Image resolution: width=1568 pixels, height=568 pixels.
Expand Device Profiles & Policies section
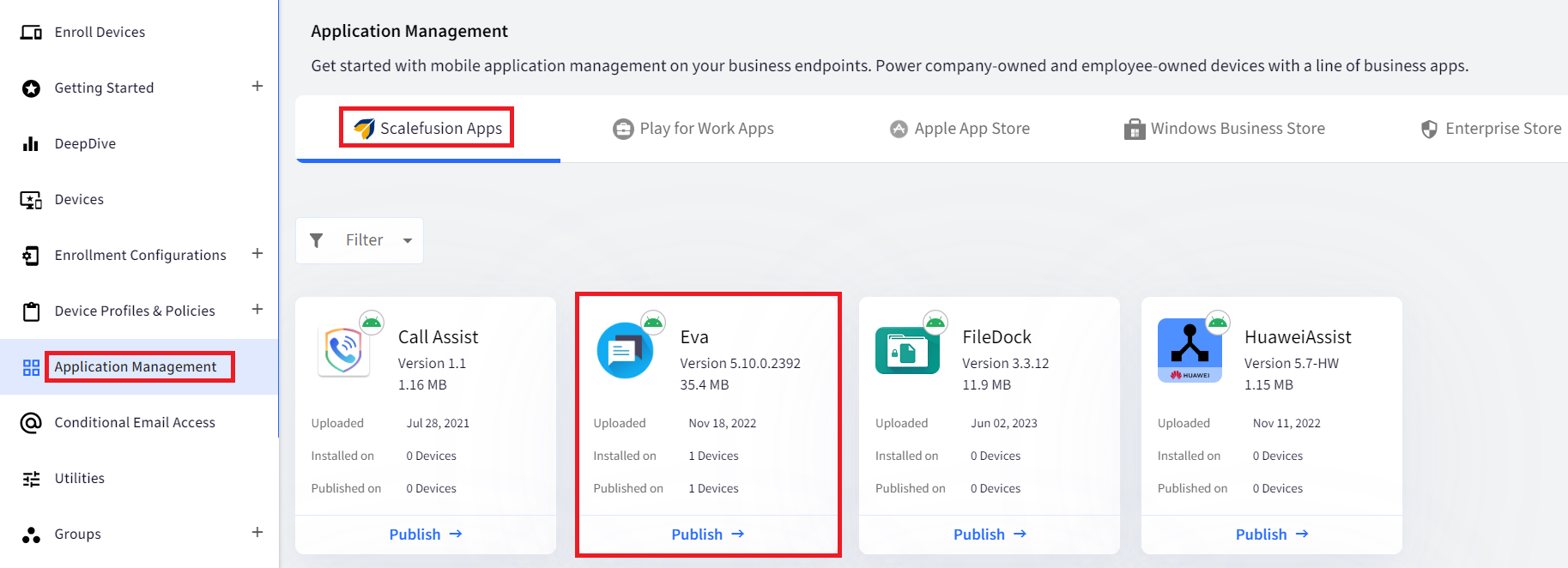(257, 309)
